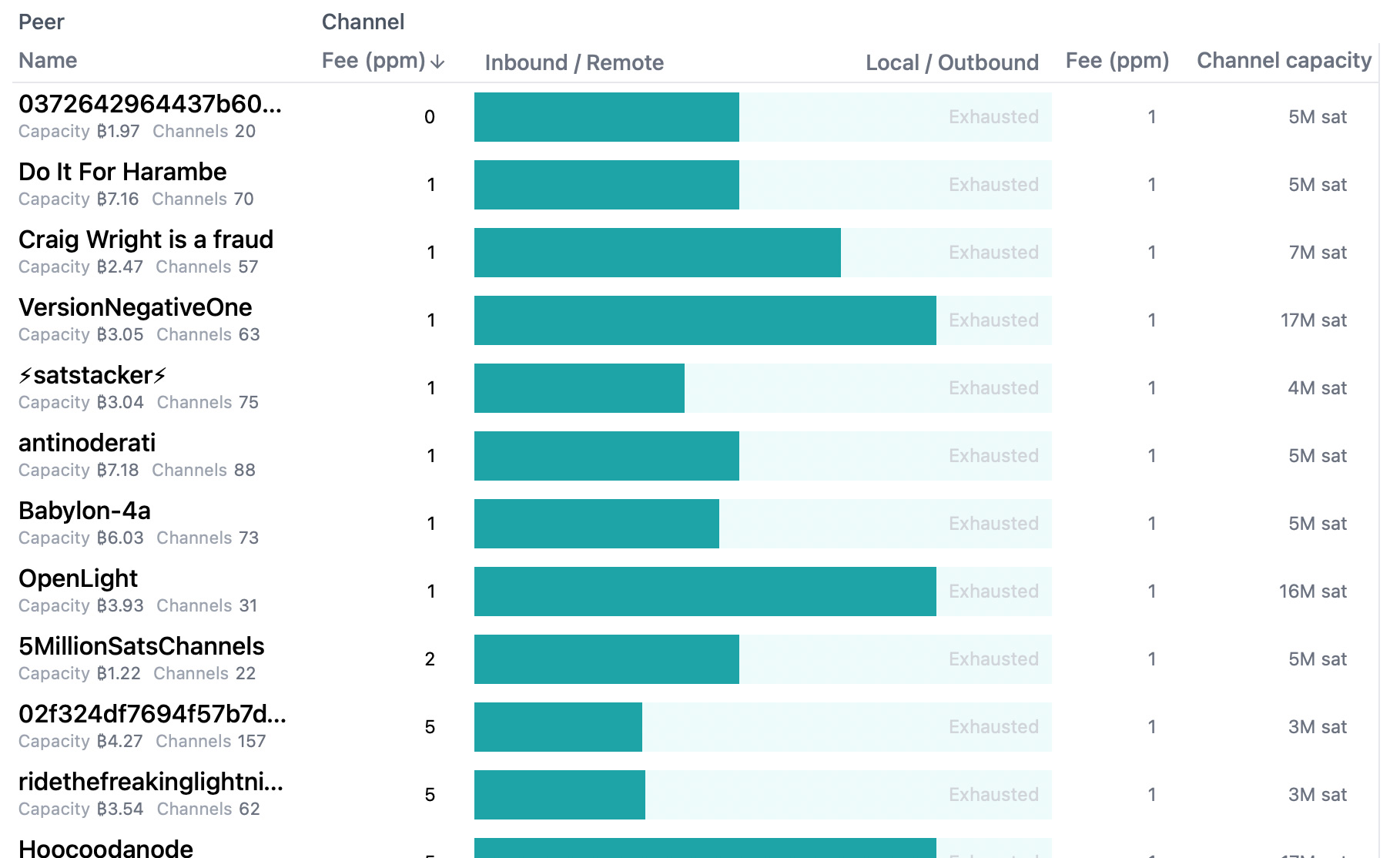Open the Do It For Harambe peer
The height and width of the screenshot is (858, 1400).
[x=122, y=172]
